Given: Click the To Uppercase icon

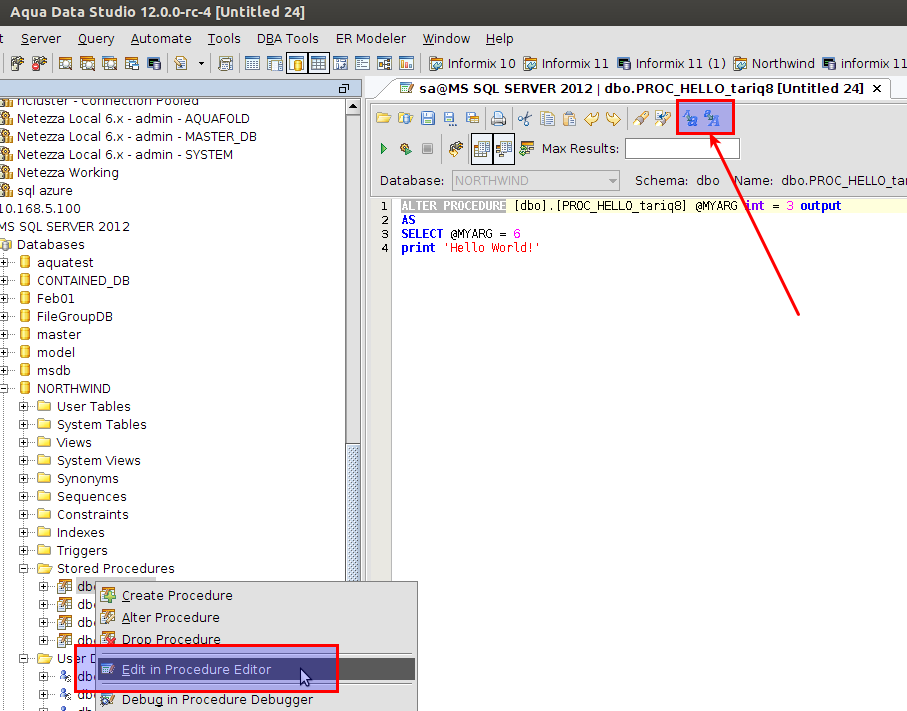Looking at the screenshot, I should coord(713,119).
